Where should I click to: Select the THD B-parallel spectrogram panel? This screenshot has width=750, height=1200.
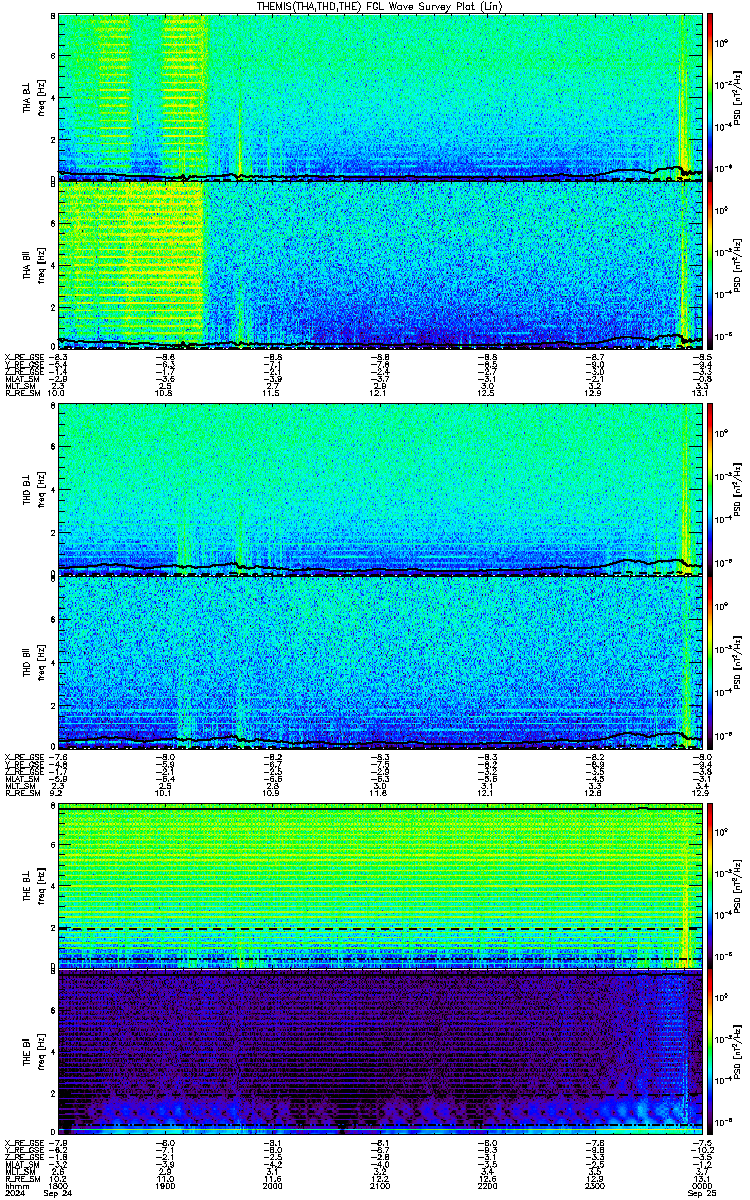coord(380,660)
